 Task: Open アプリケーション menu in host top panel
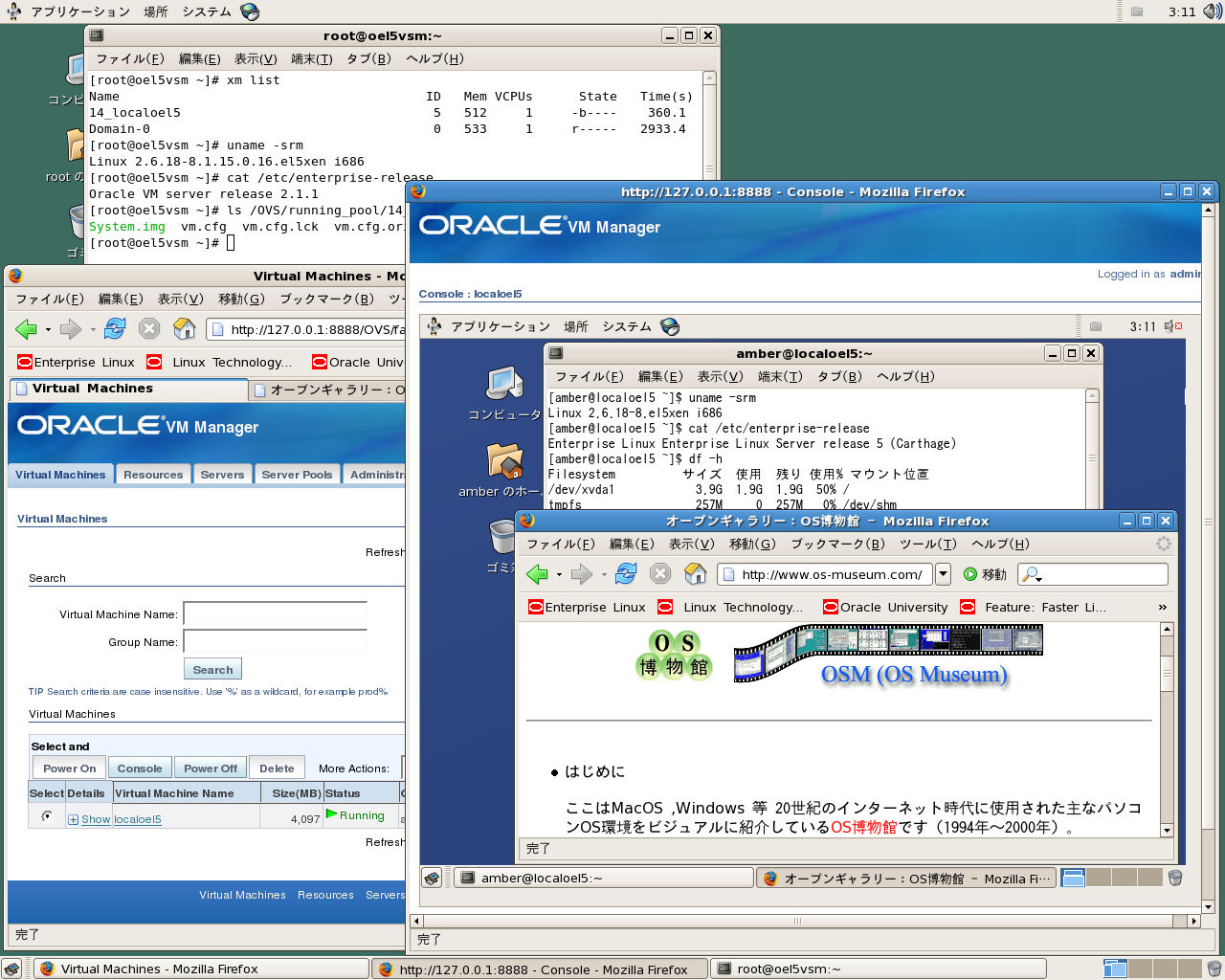point(80,11)
